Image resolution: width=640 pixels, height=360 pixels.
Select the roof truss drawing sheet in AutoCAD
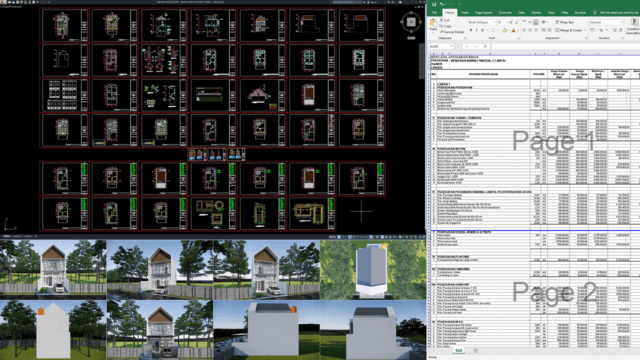coord(262,96)
